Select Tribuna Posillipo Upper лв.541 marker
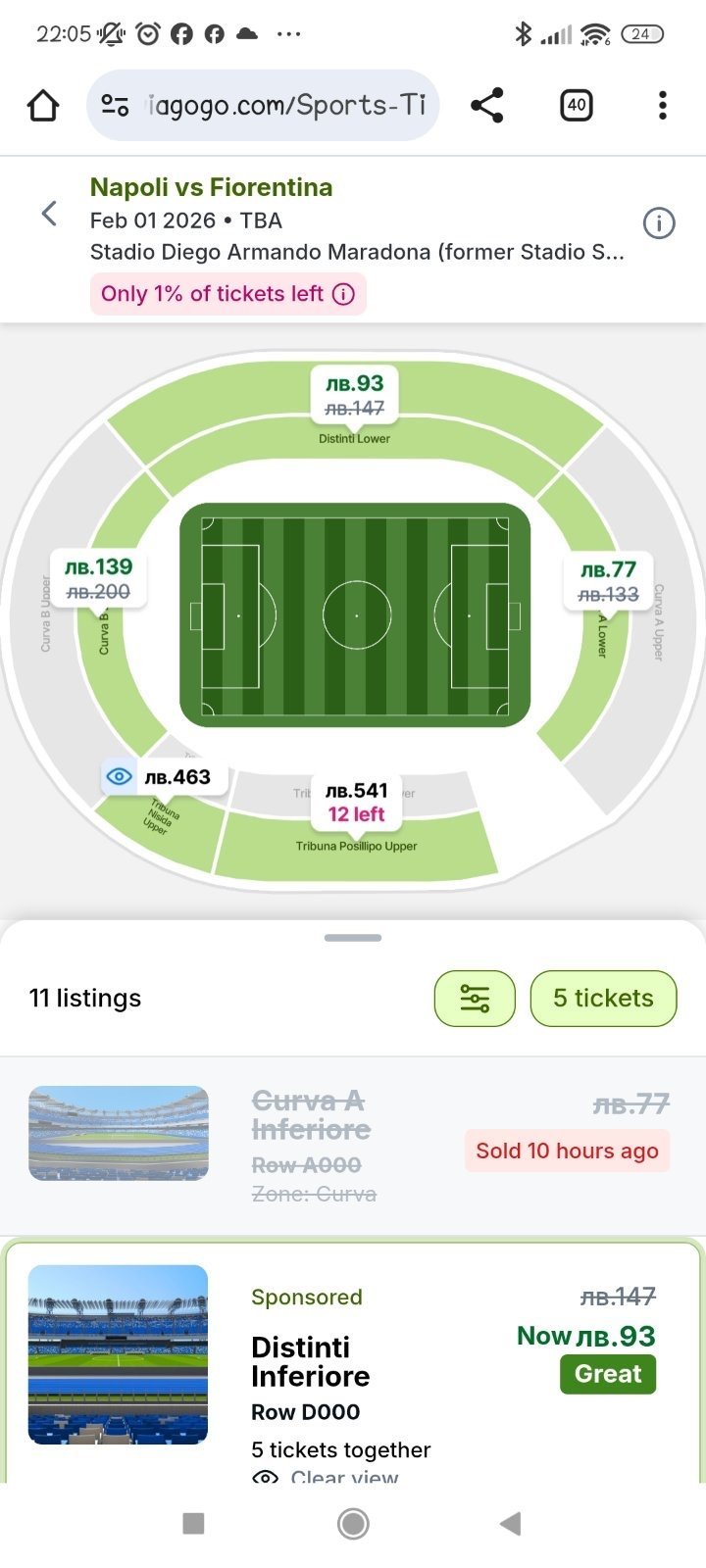Screen dimensions: 706x1568 [x=356, y=802]
